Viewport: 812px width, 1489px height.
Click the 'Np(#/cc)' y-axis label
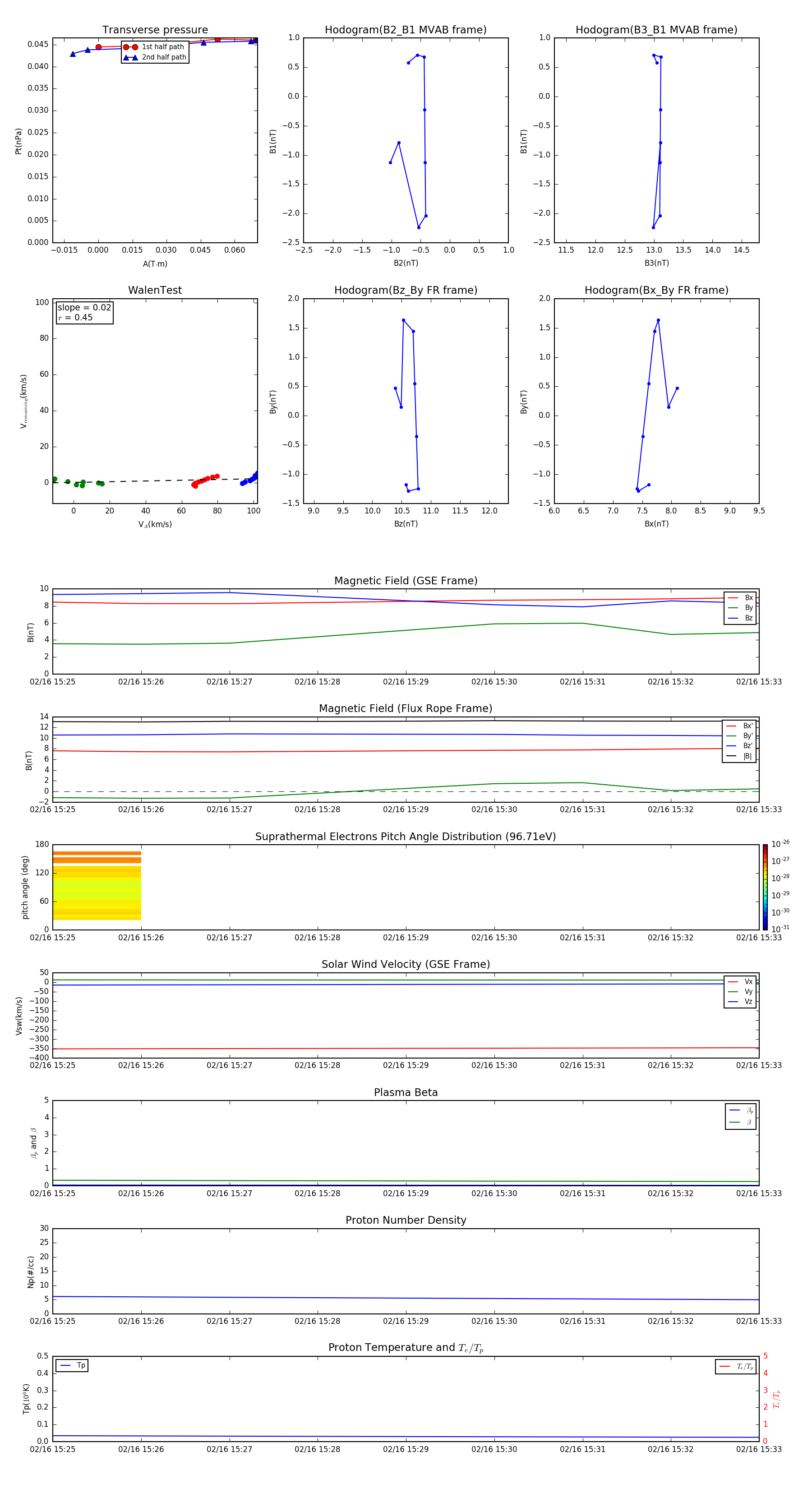pyautogui.click(x=31, y=1272)
